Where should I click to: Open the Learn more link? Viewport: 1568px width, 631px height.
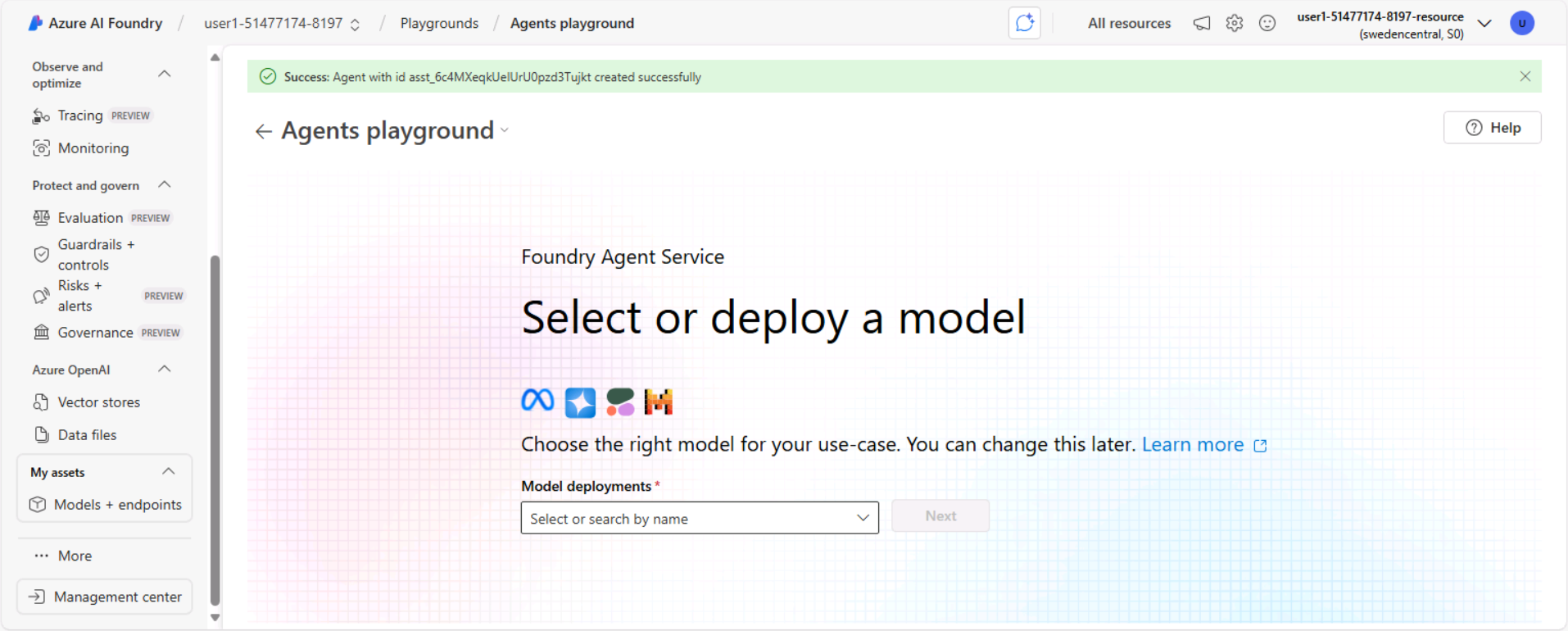(1192, 445)
